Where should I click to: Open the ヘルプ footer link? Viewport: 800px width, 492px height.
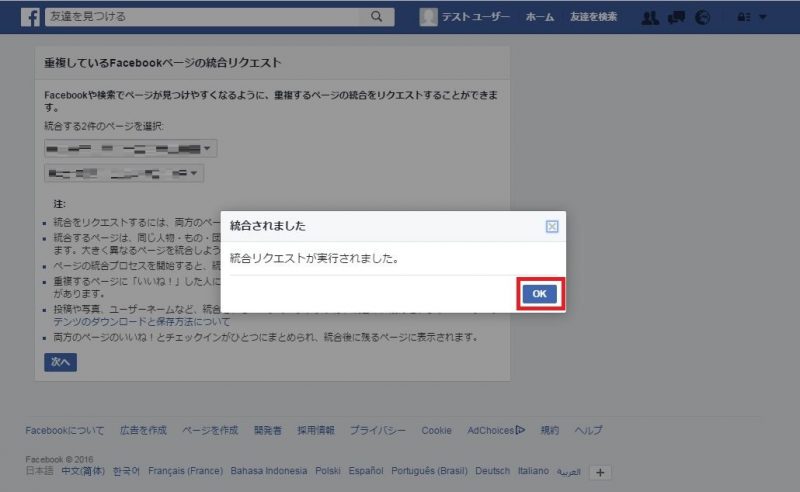588,430
